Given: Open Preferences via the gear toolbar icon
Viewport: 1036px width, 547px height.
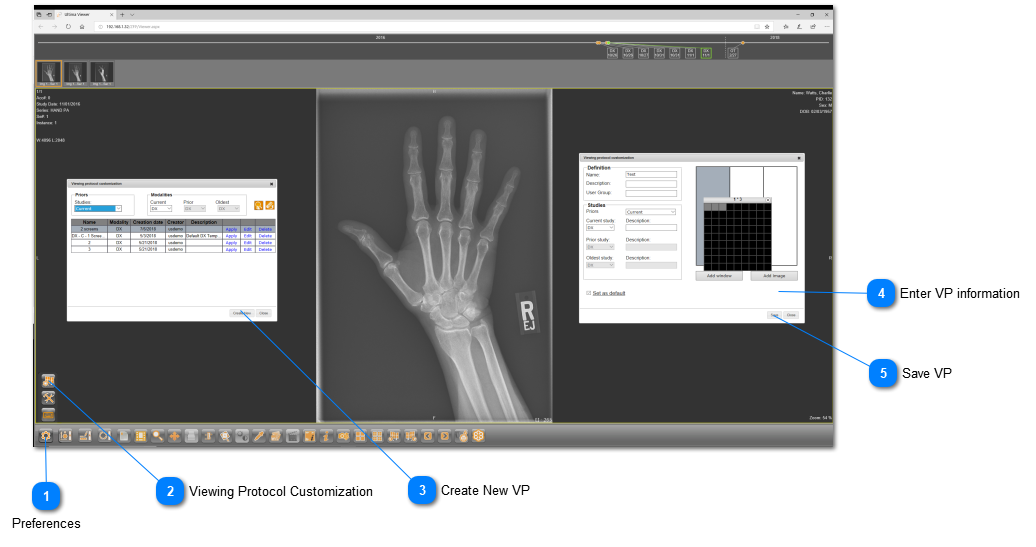Looking at the screenshot, I should pyautogui.click(x=46, y=436).
